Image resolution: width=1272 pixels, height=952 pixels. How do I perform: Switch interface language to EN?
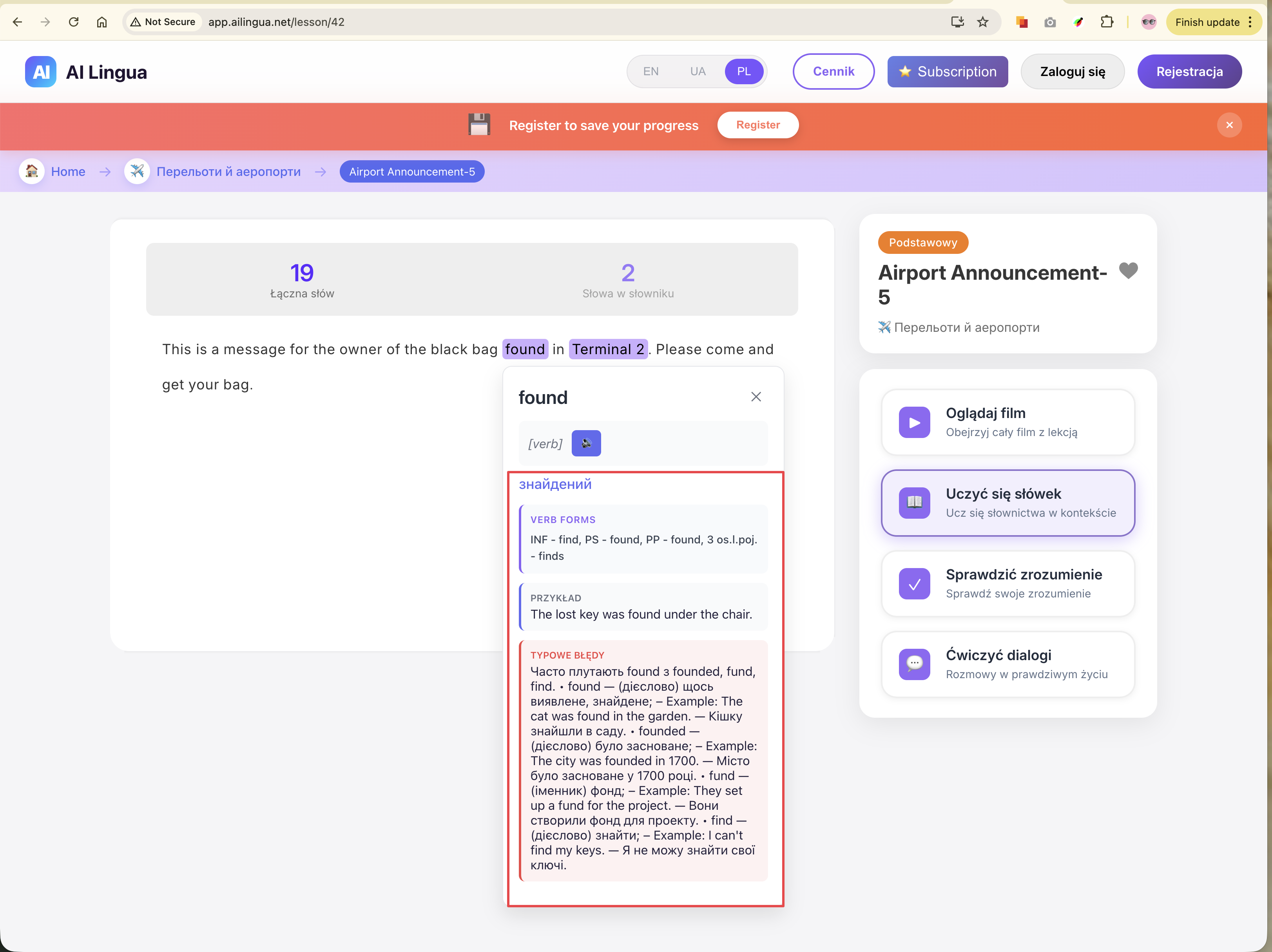(x=650, y=71)
